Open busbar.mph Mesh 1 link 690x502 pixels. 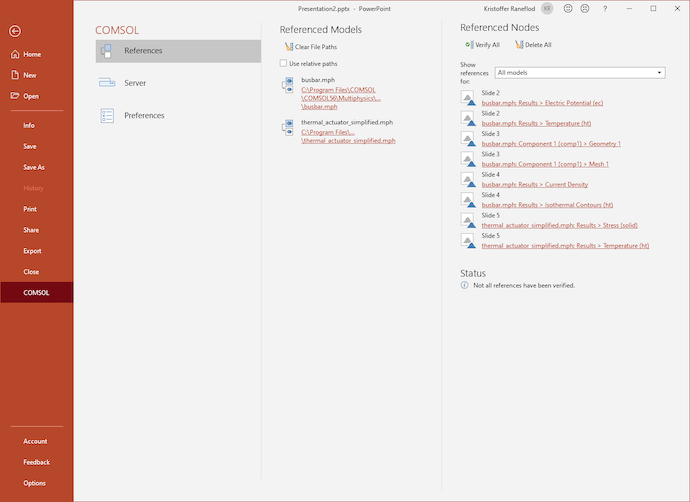(x=545, y=164)
